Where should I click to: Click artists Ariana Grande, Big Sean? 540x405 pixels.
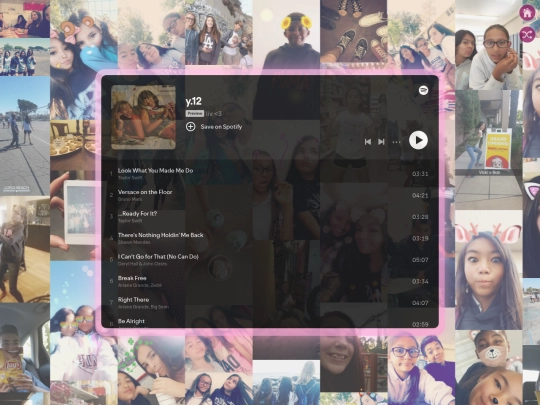pos(143,307)
